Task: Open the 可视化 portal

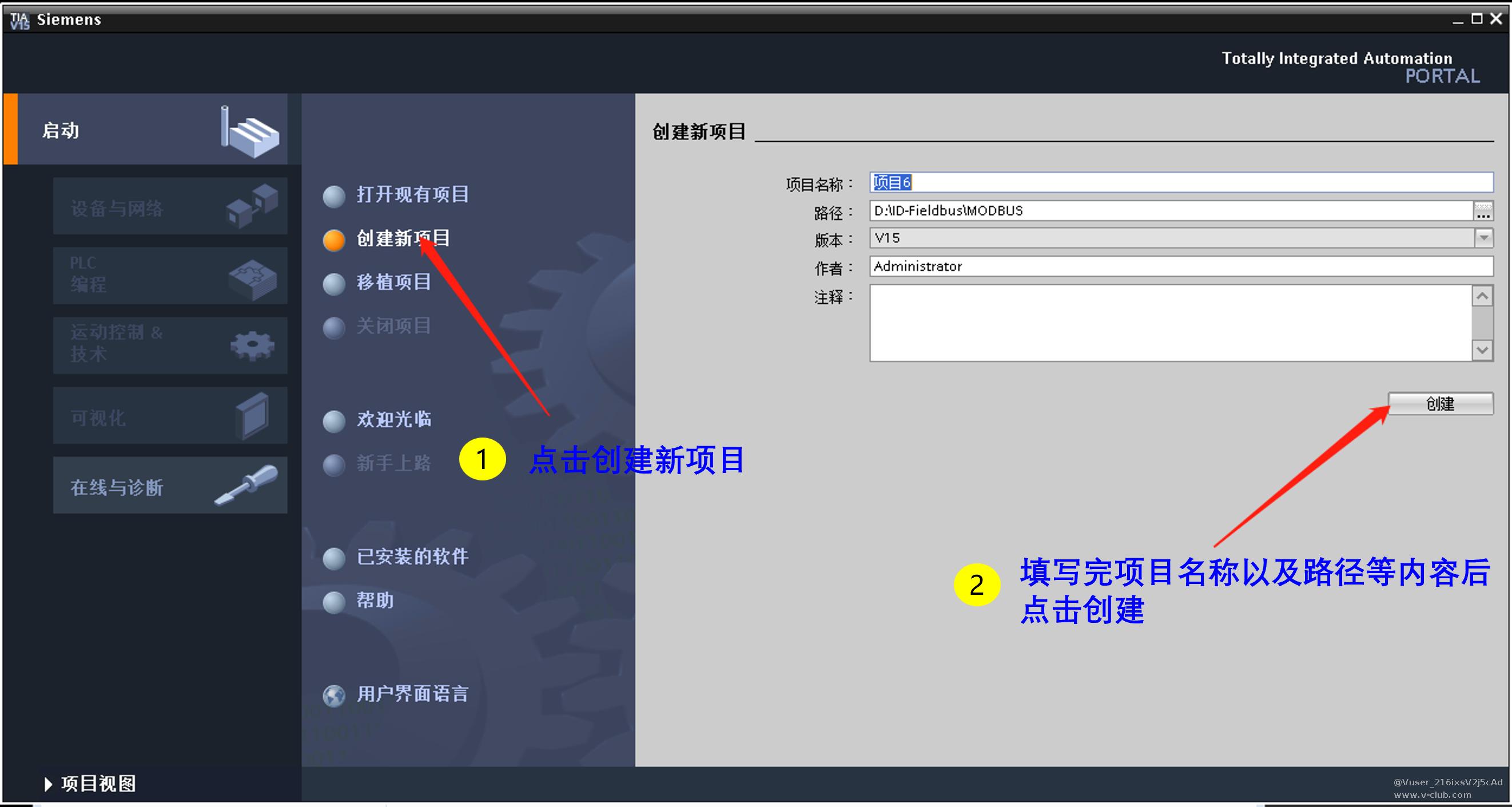Action: 170,415
